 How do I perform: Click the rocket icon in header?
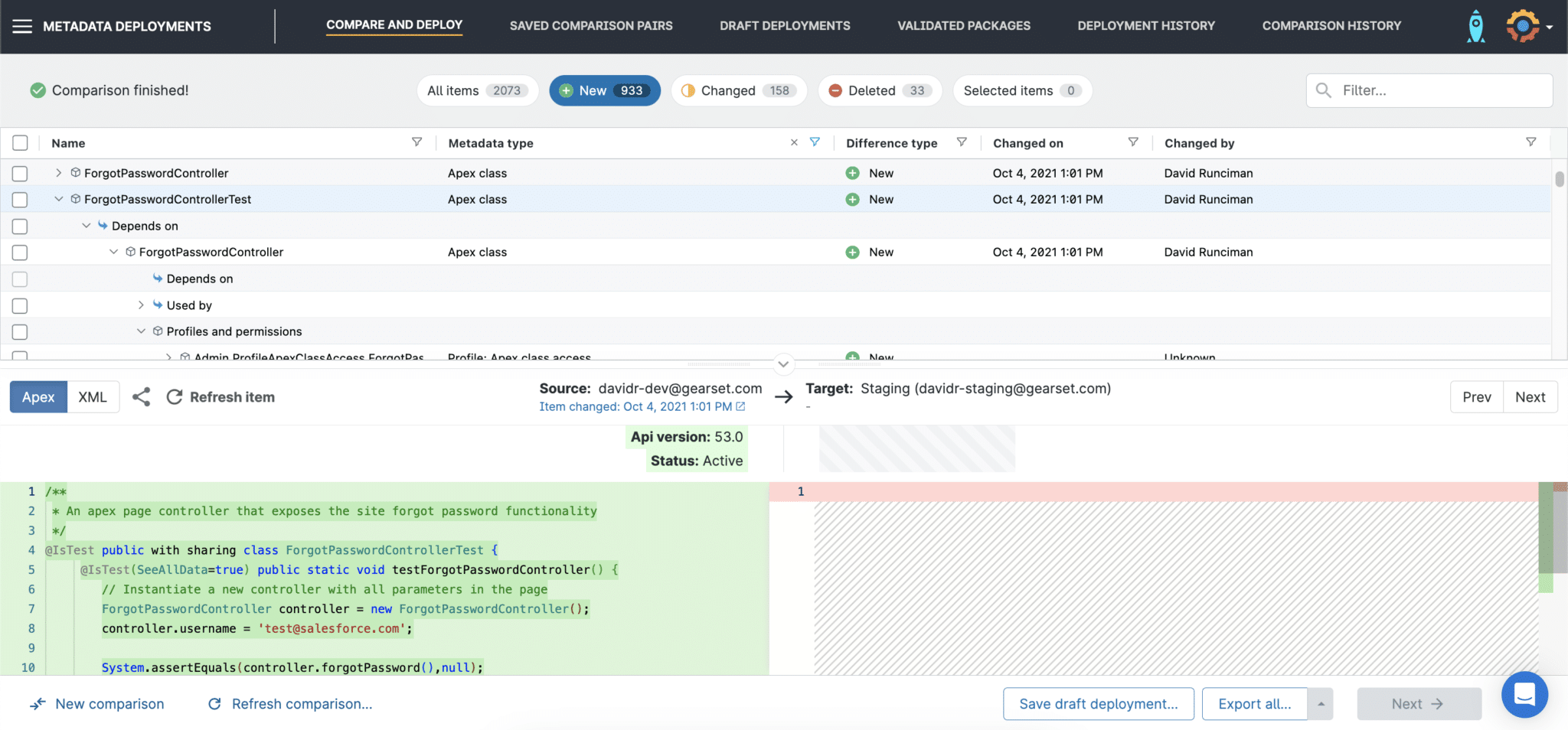[1475, 27]
